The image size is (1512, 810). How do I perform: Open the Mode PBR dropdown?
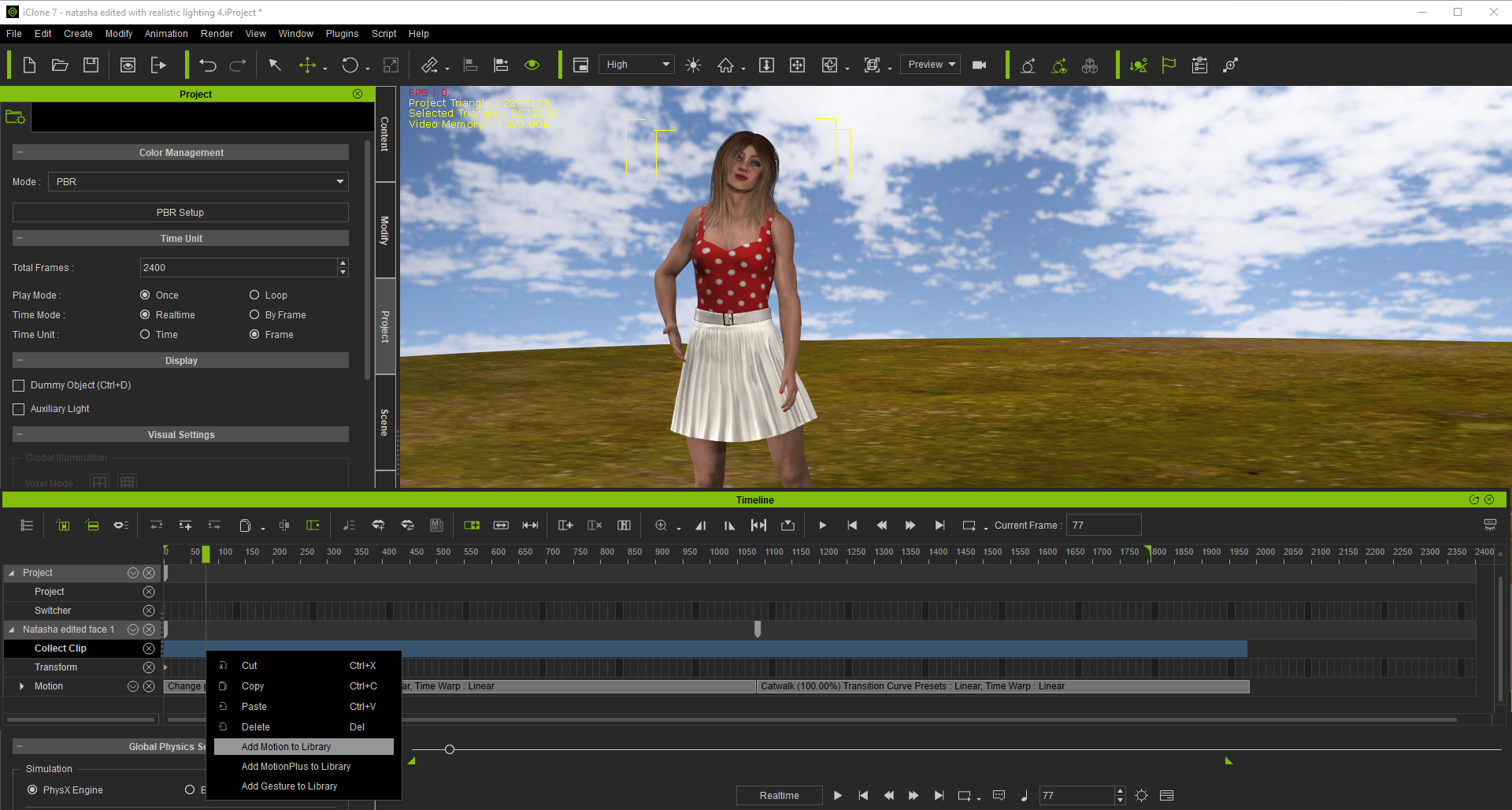198,182
